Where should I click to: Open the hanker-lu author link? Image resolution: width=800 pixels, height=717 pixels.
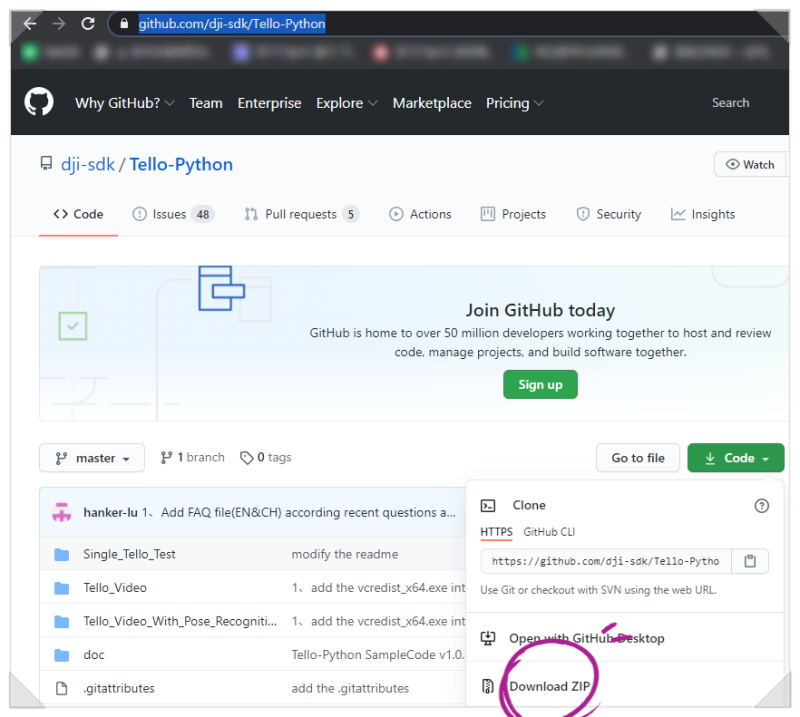[110, 512]
